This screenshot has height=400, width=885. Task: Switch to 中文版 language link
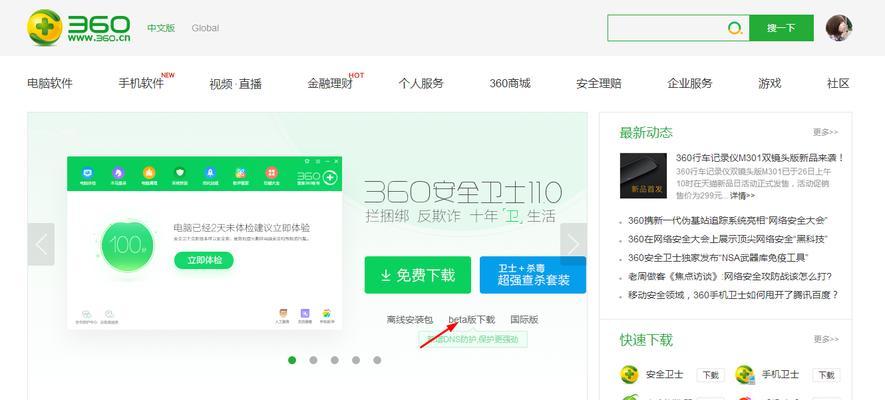click(161, 28)
